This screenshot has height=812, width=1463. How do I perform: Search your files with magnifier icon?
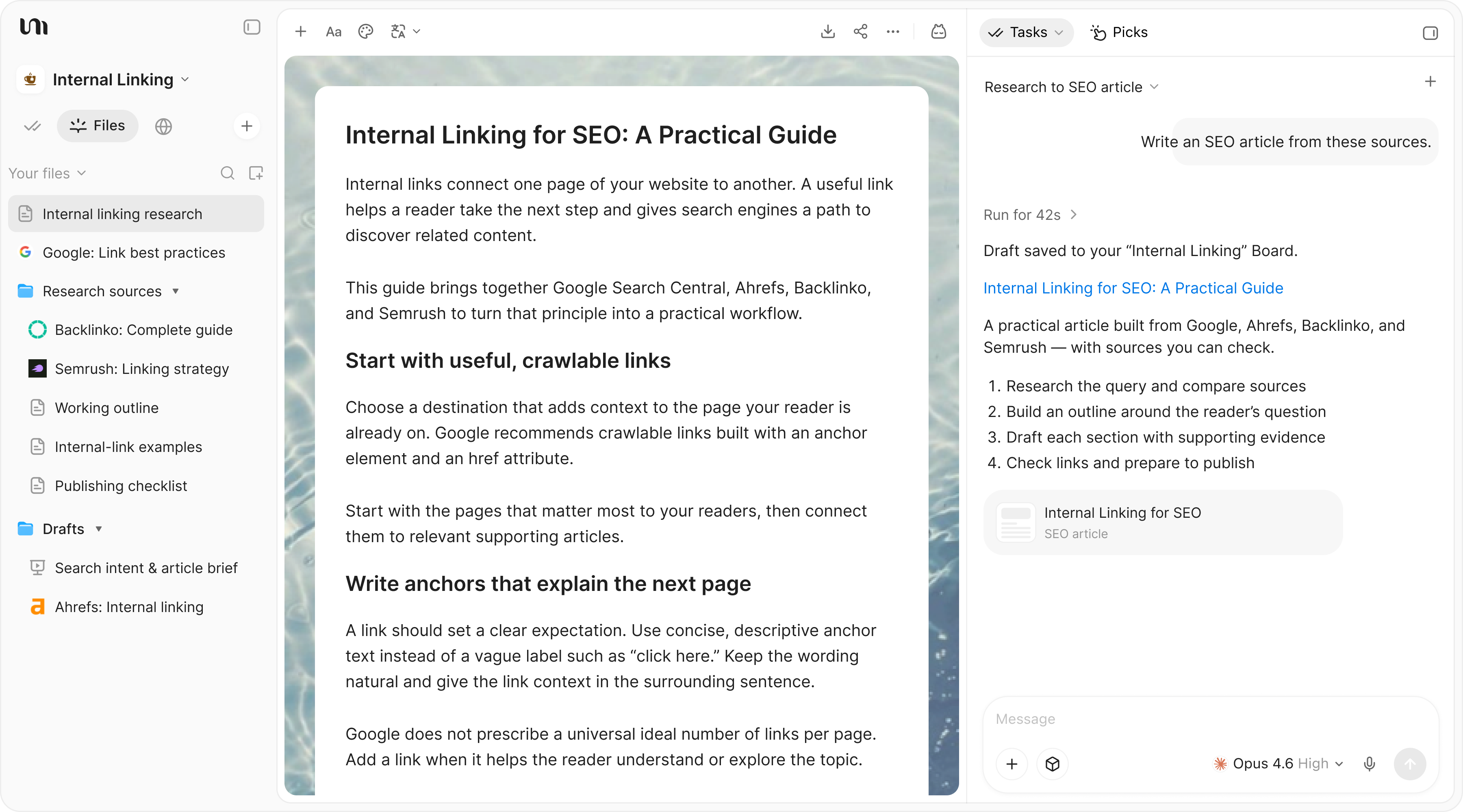[x=227, y=173]
